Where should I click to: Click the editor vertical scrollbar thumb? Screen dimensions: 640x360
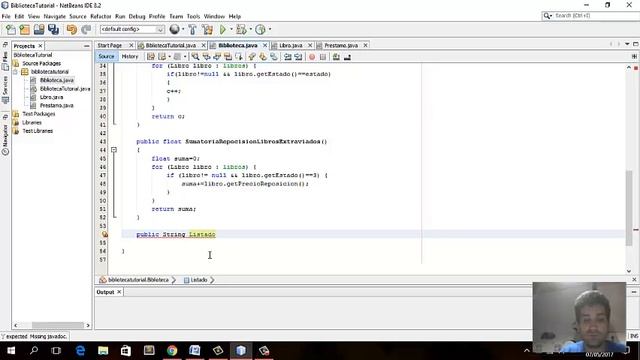point(629,208)
